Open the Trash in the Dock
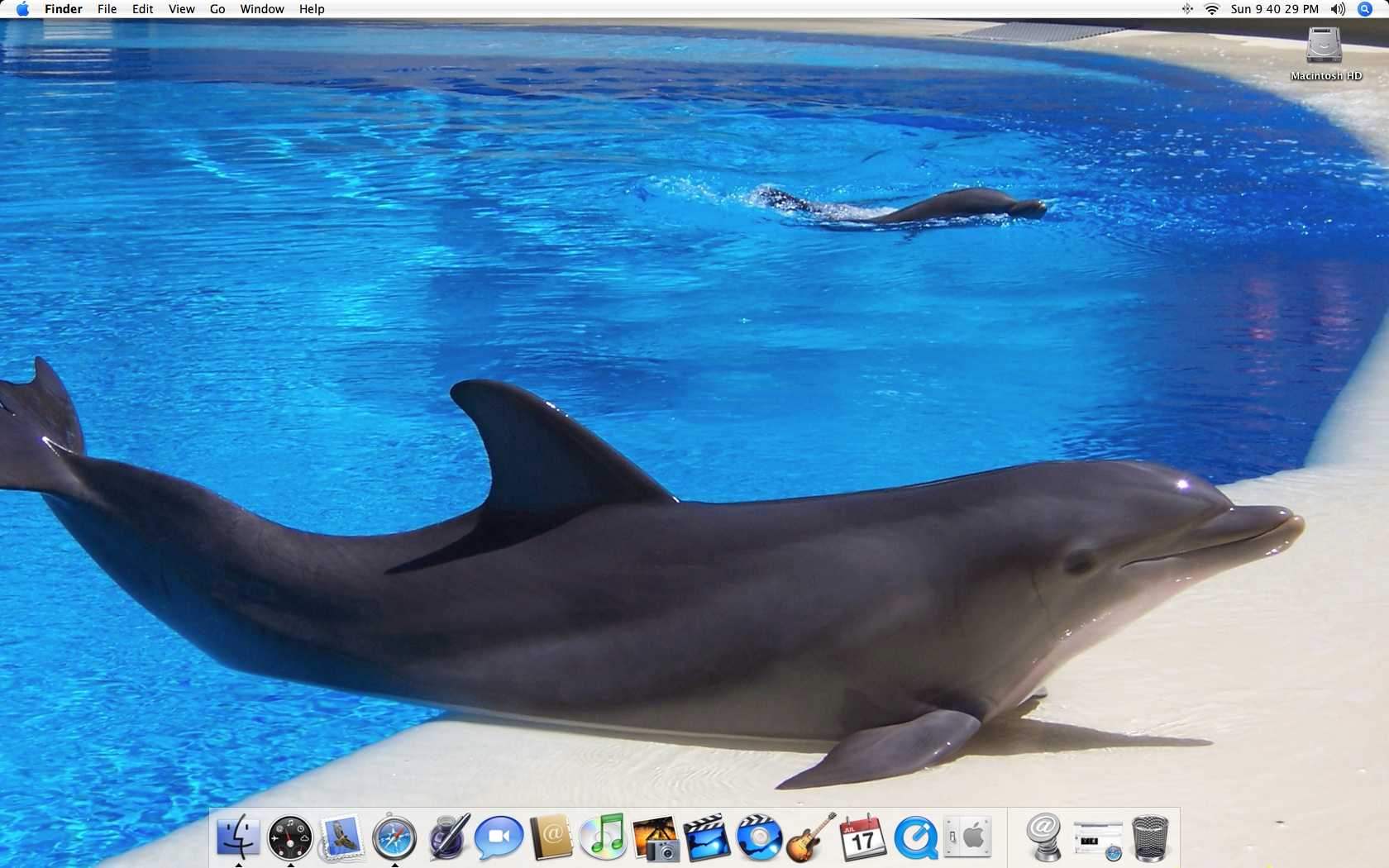Viewport: 1389px width, 868px height. [1150, 837]
